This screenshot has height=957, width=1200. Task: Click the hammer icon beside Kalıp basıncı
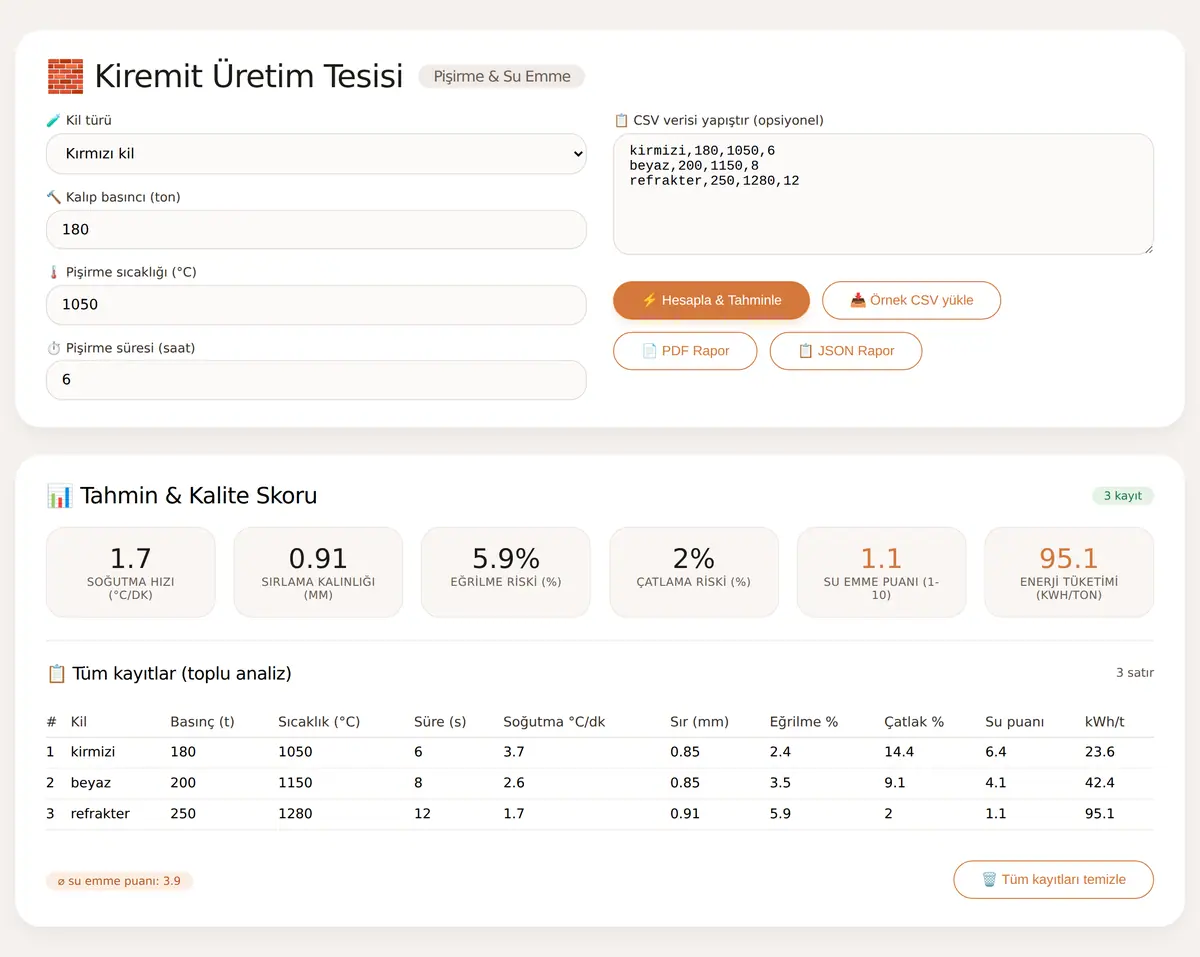coord(54,197)
